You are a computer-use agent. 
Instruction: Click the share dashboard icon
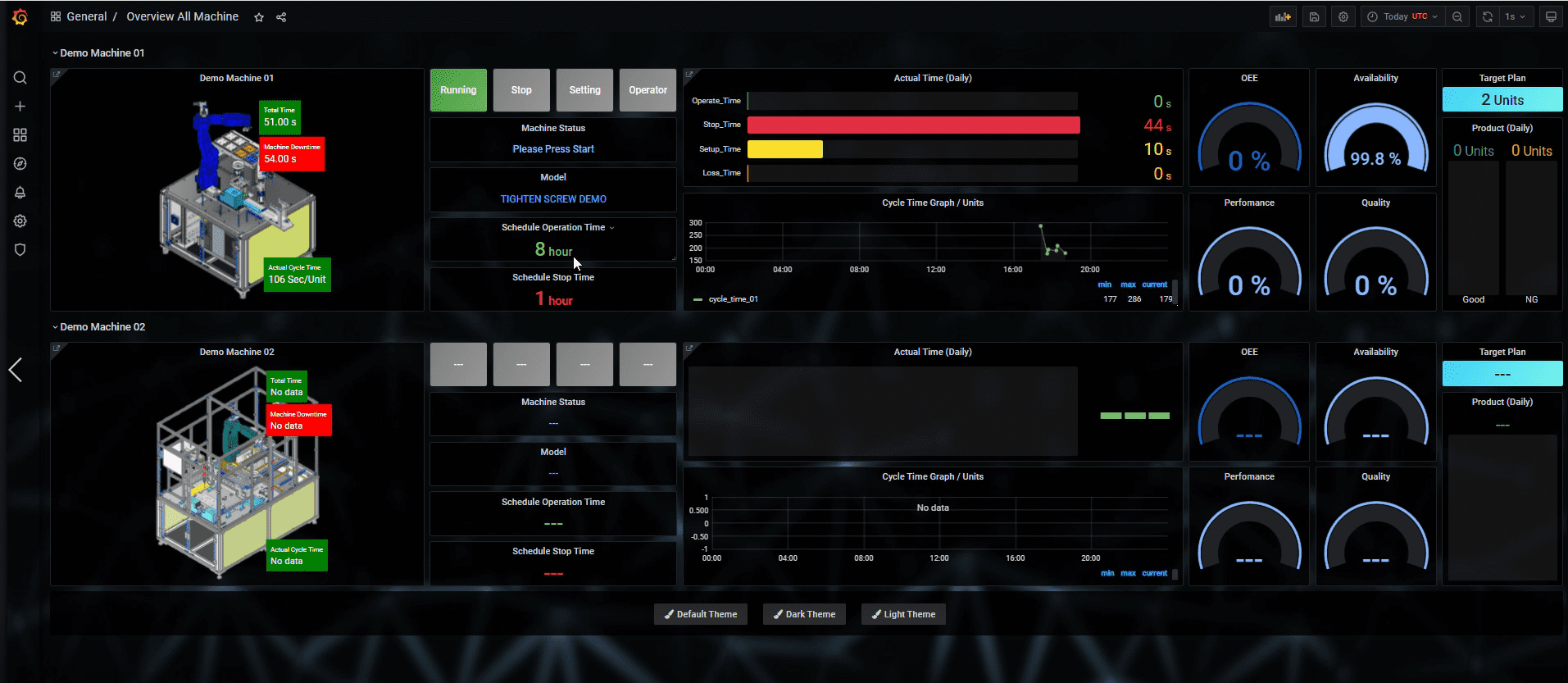[x=281, y=17]
